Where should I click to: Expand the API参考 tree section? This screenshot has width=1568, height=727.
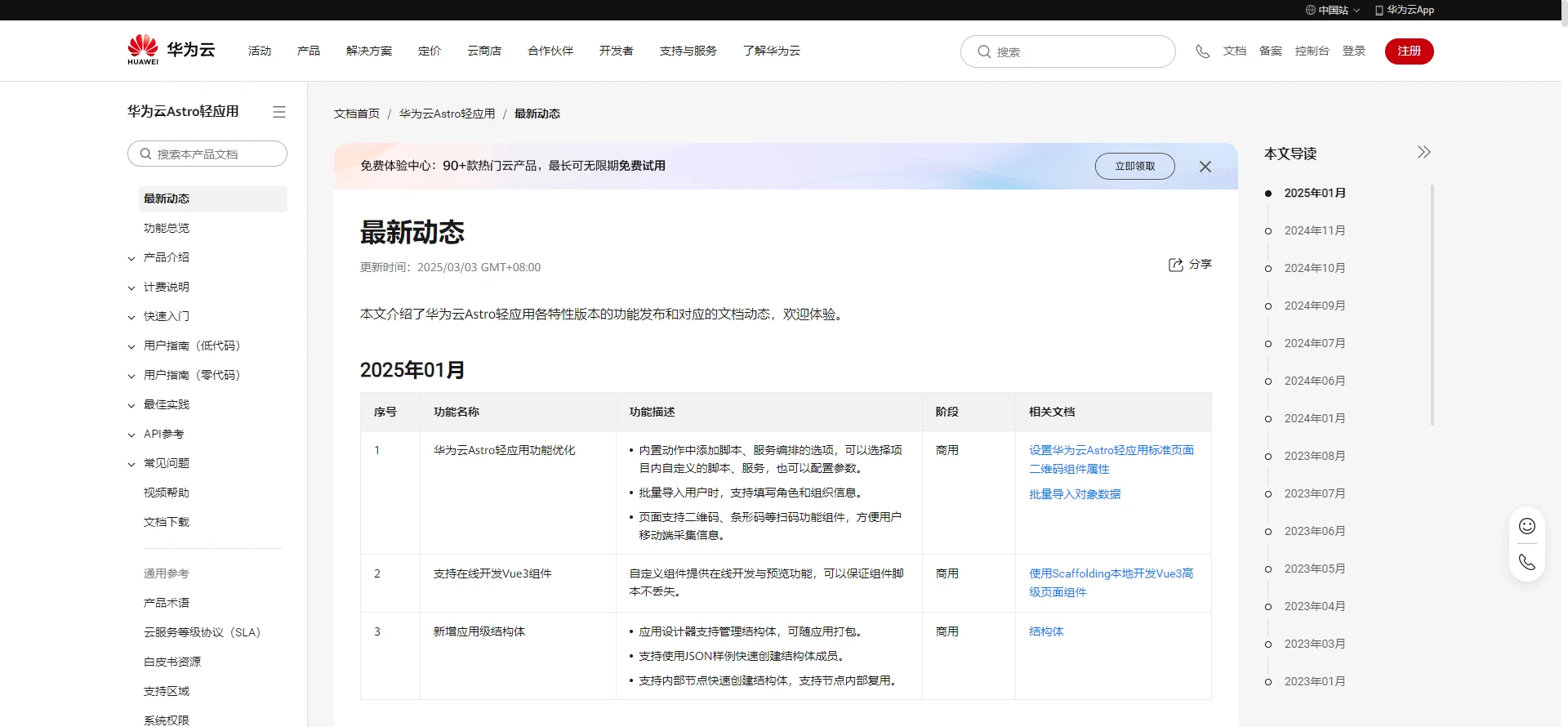131,435
